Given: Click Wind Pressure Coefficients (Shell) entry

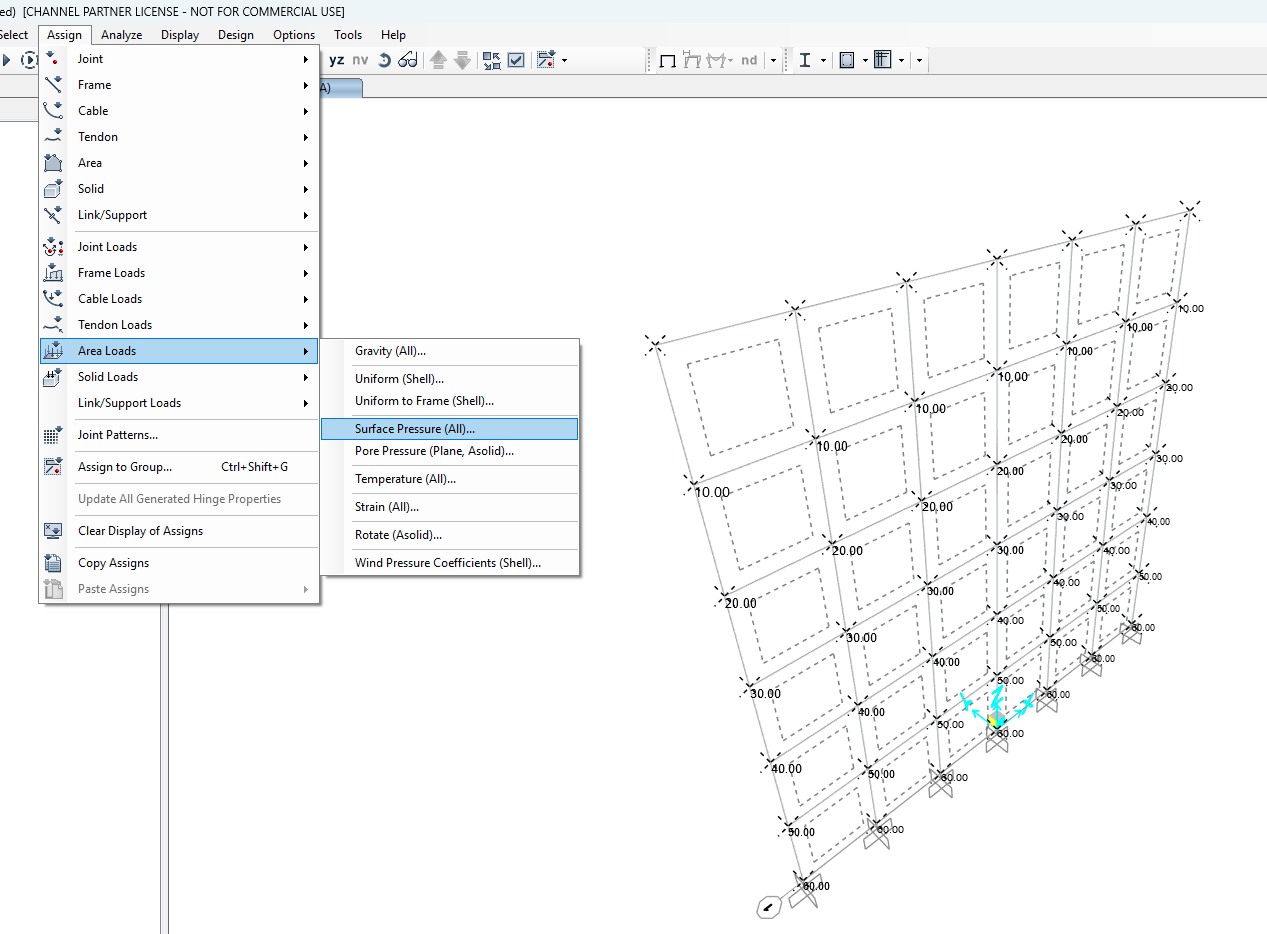Looking at the screenshot, I should coord(447,563).
